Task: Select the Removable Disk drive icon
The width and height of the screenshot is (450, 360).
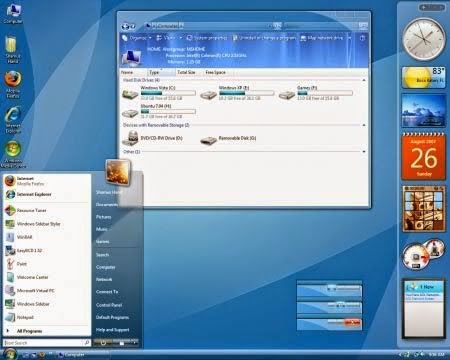Action: (209, 140)
